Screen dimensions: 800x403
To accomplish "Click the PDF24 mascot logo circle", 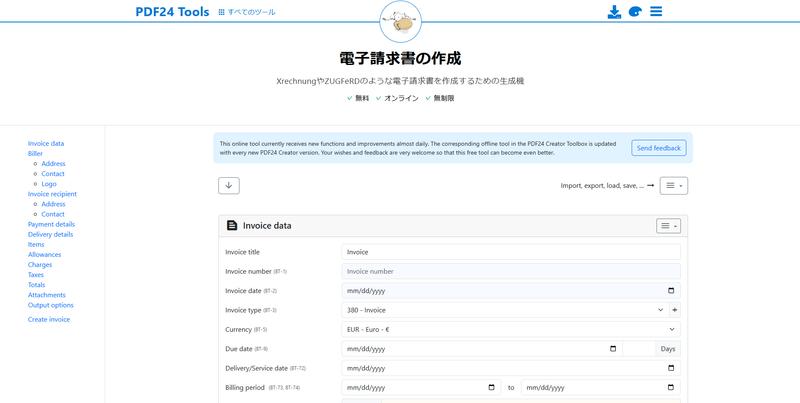I will (401, 21).
